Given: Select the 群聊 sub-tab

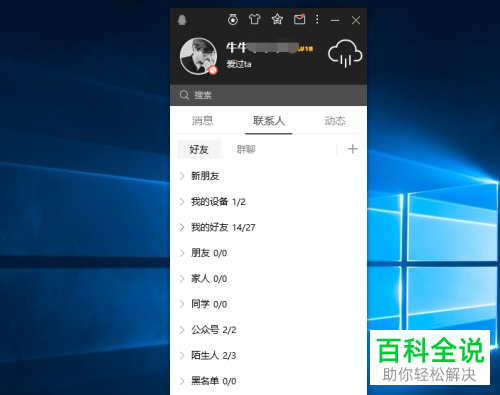Looking at the screenshot, I should pyautogui.click(x=246, y=149).
